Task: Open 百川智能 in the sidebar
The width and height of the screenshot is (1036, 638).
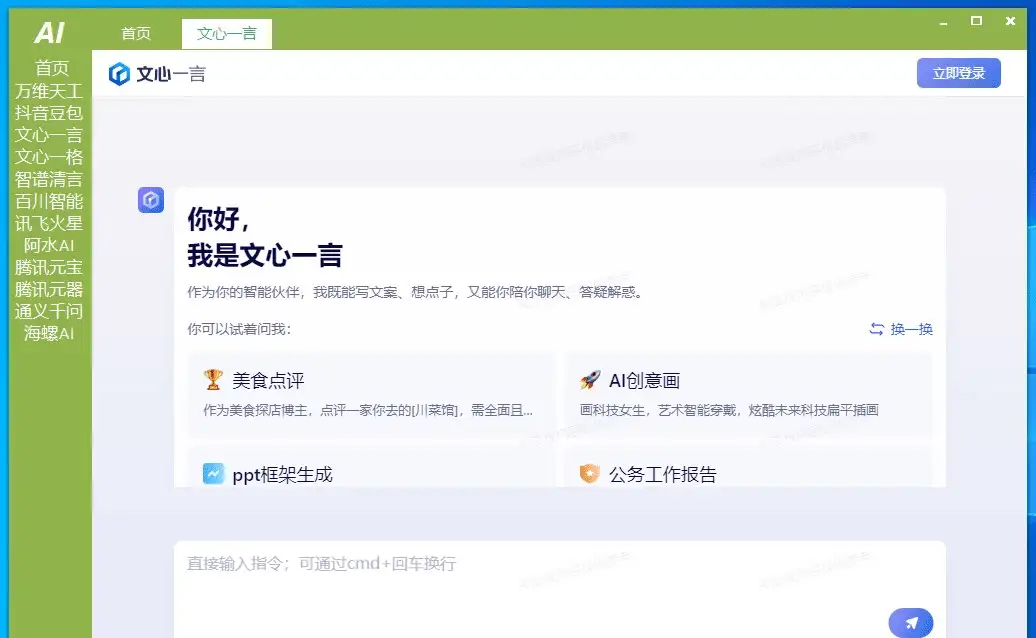Action: pos(49,201)
